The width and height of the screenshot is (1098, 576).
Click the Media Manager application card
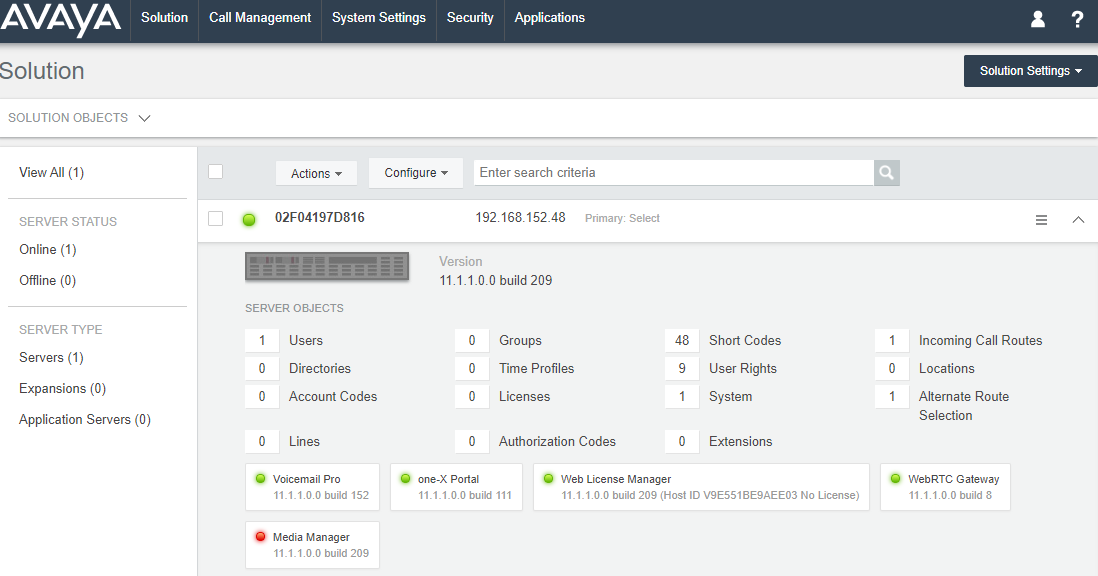coord(312,545)
